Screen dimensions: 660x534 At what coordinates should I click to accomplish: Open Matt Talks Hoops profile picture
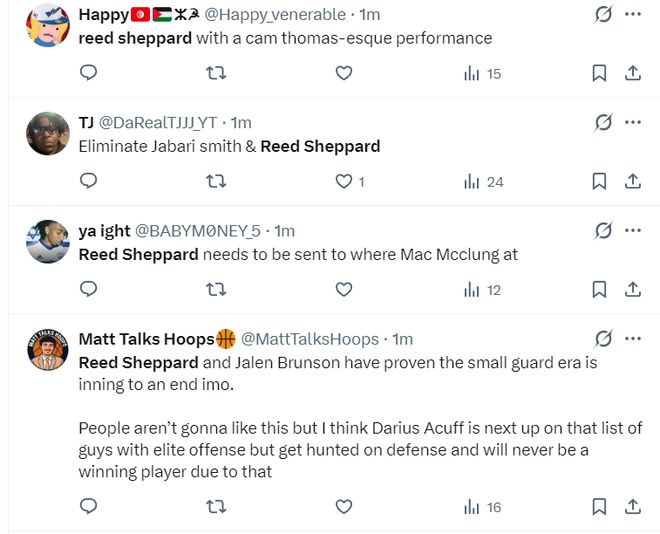click(x=46, y=349)
